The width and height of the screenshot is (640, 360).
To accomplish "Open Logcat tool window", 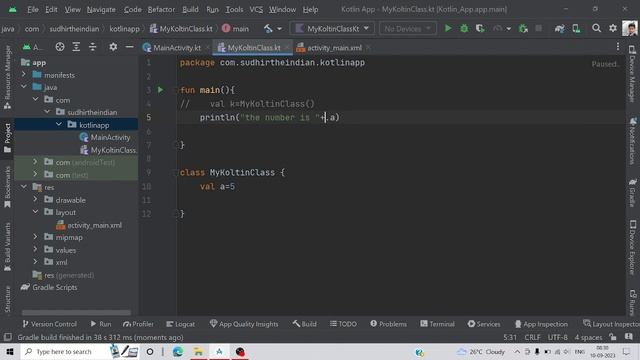I will (x=180, y=324).
